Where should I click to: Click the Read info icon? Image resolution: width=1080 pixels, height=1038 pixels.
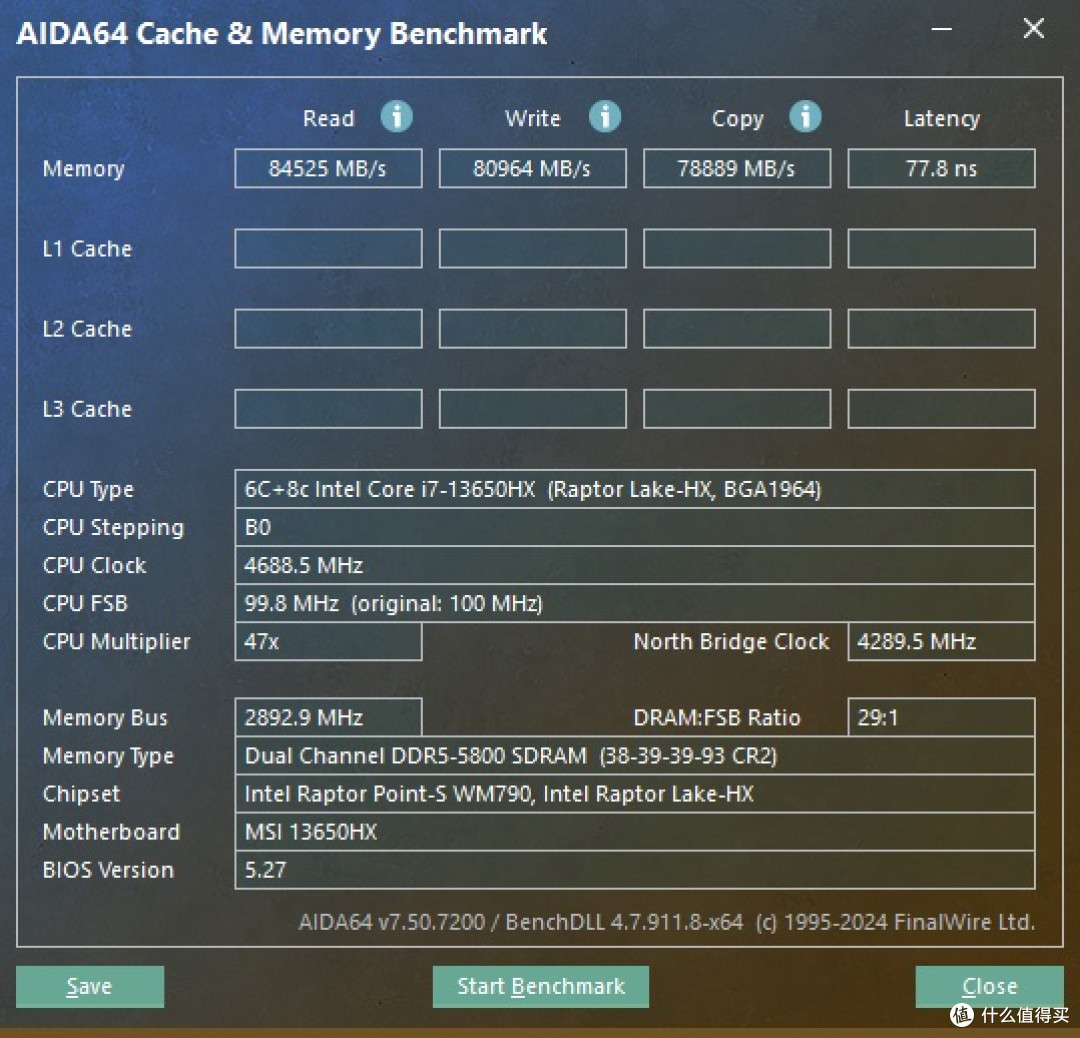(x=397, y=116)
